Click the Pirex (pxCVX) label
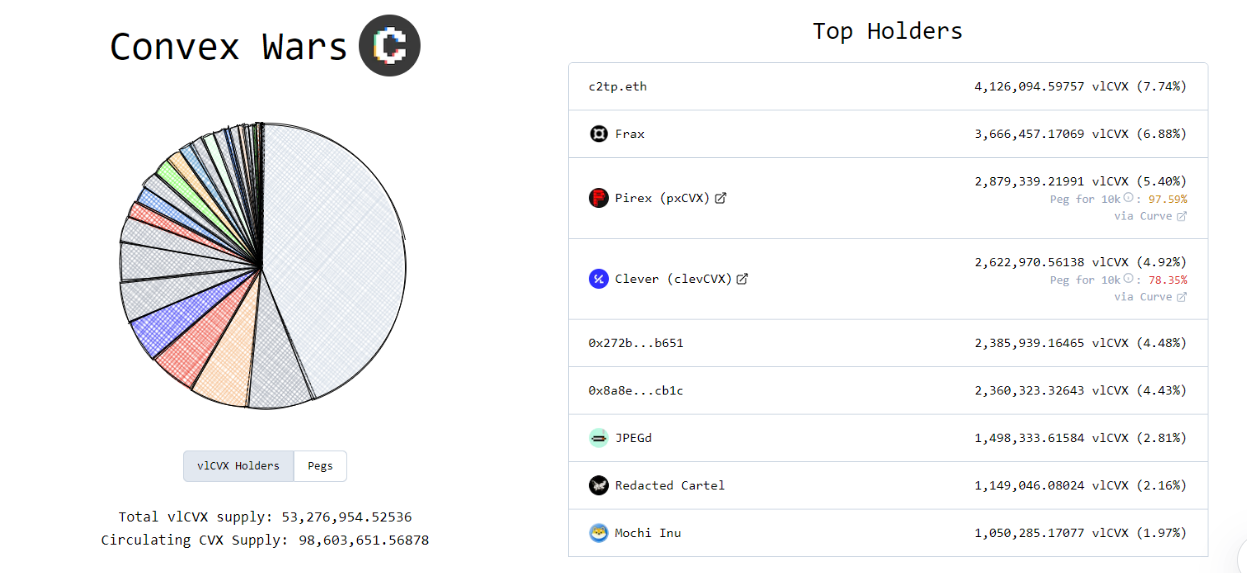 tap(662, 198)
